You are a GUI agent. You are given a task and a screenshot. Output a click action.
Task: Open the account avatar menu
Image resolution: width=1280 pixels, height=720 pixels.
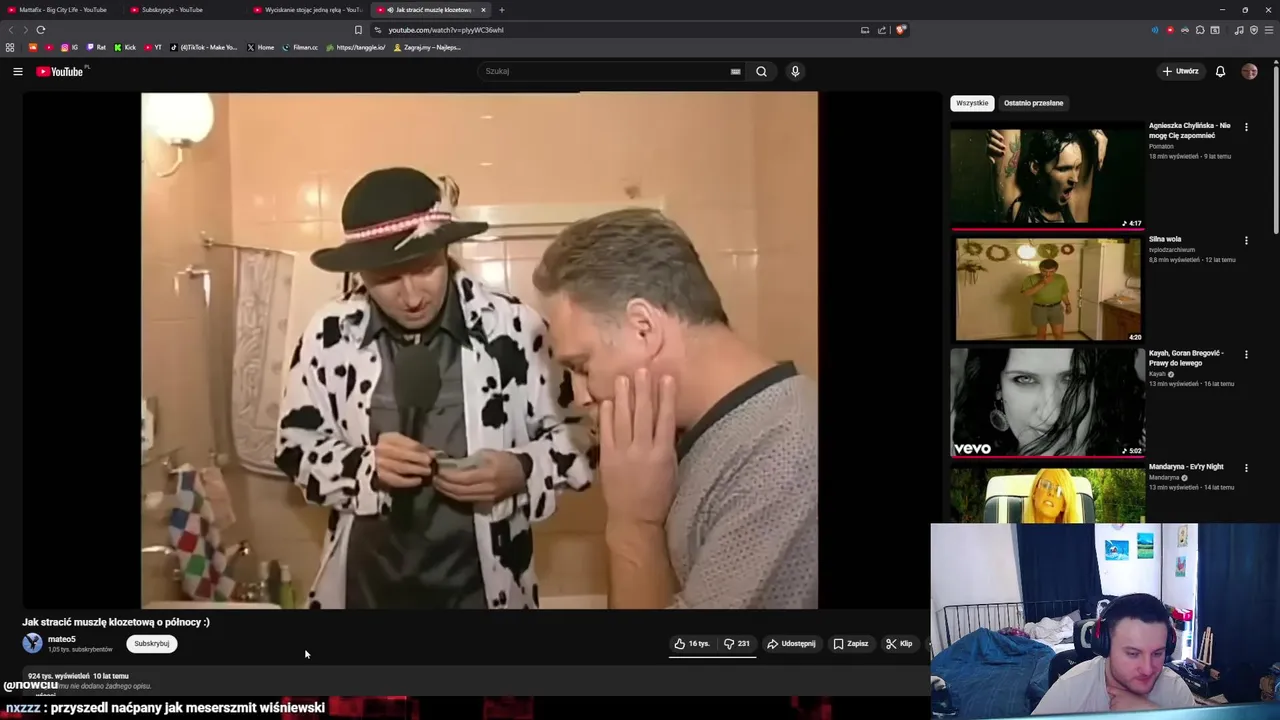1249,71
